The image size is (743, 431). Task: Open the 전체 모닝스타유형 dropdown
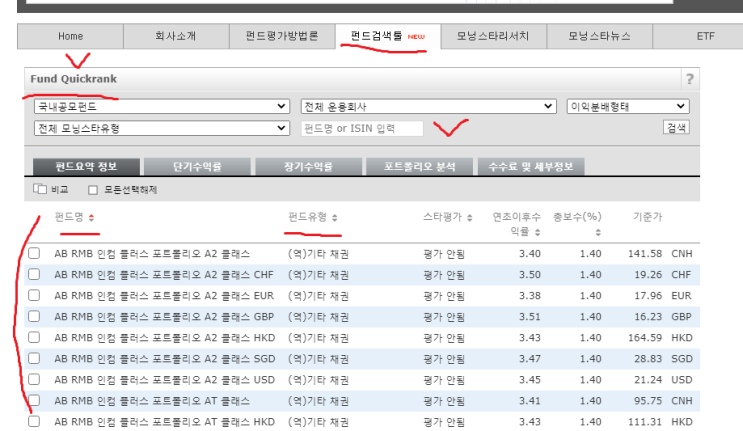[x=162, y=128]
